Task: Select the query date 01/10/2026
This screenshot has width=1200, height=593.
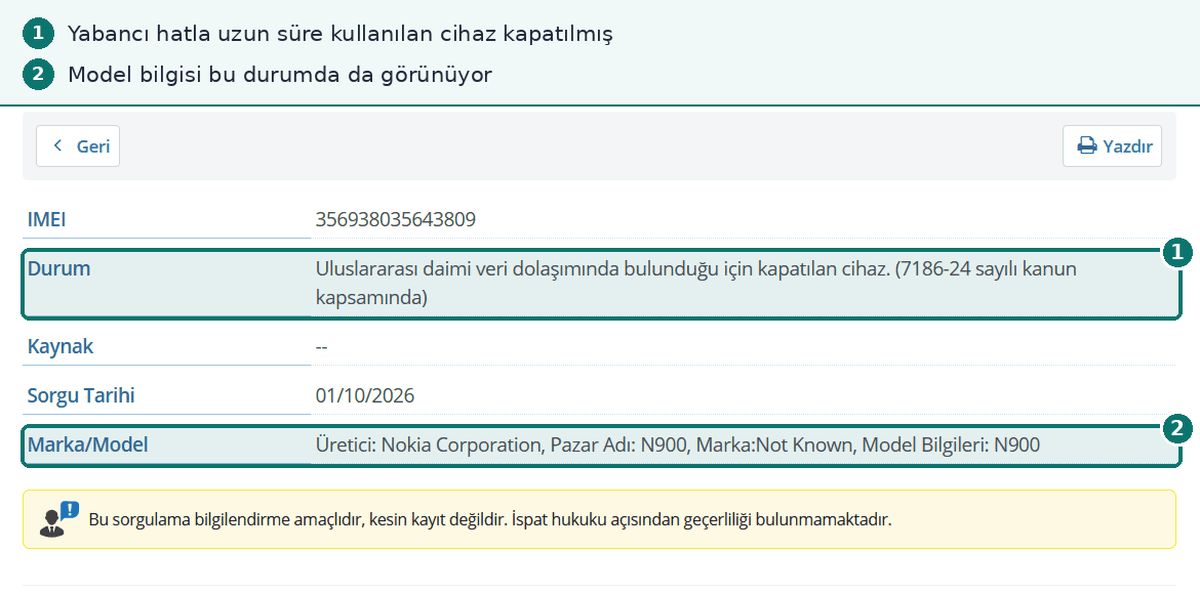Action: pos(365,396)
